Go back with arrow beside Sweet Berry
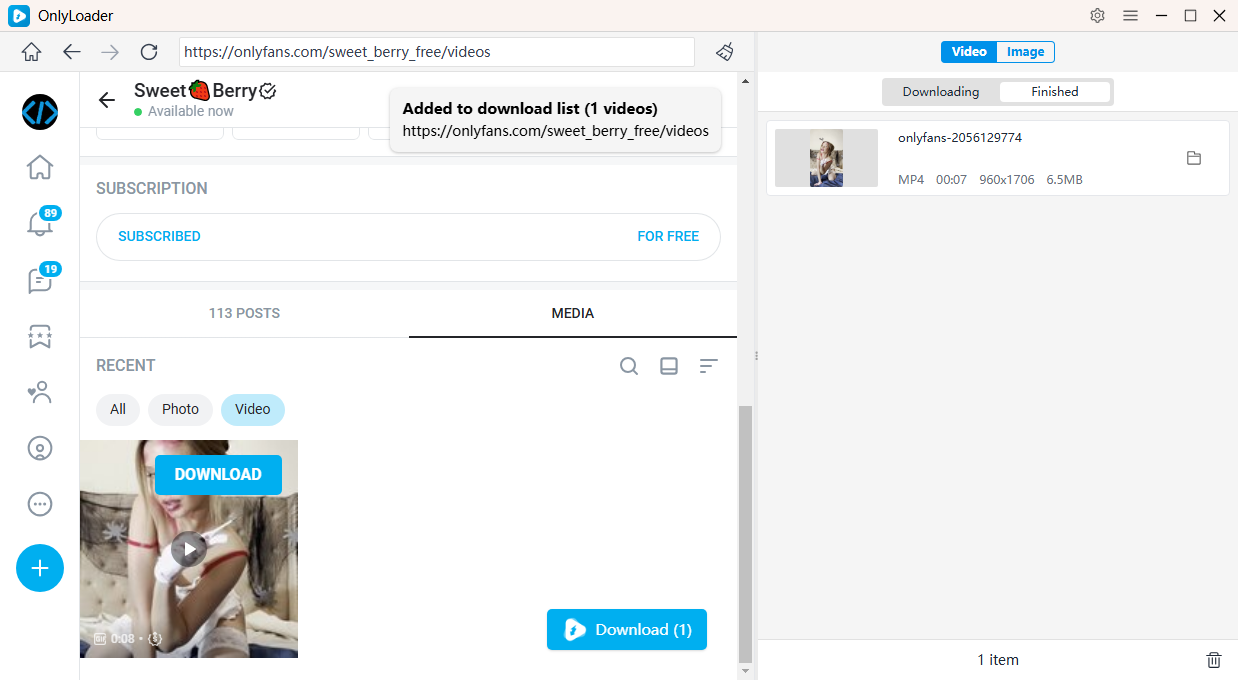1238x680 pixels. click(x=107, y=100)
